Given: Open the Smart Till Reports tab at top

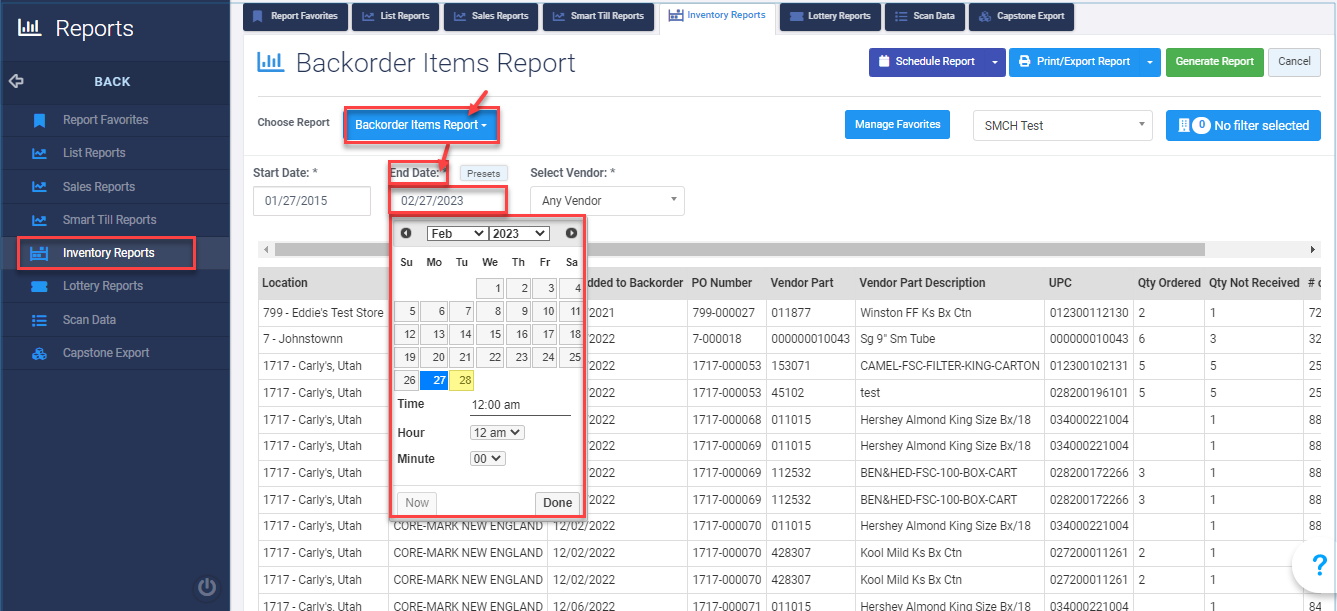Looking at the screenshot, I should 598,16.
